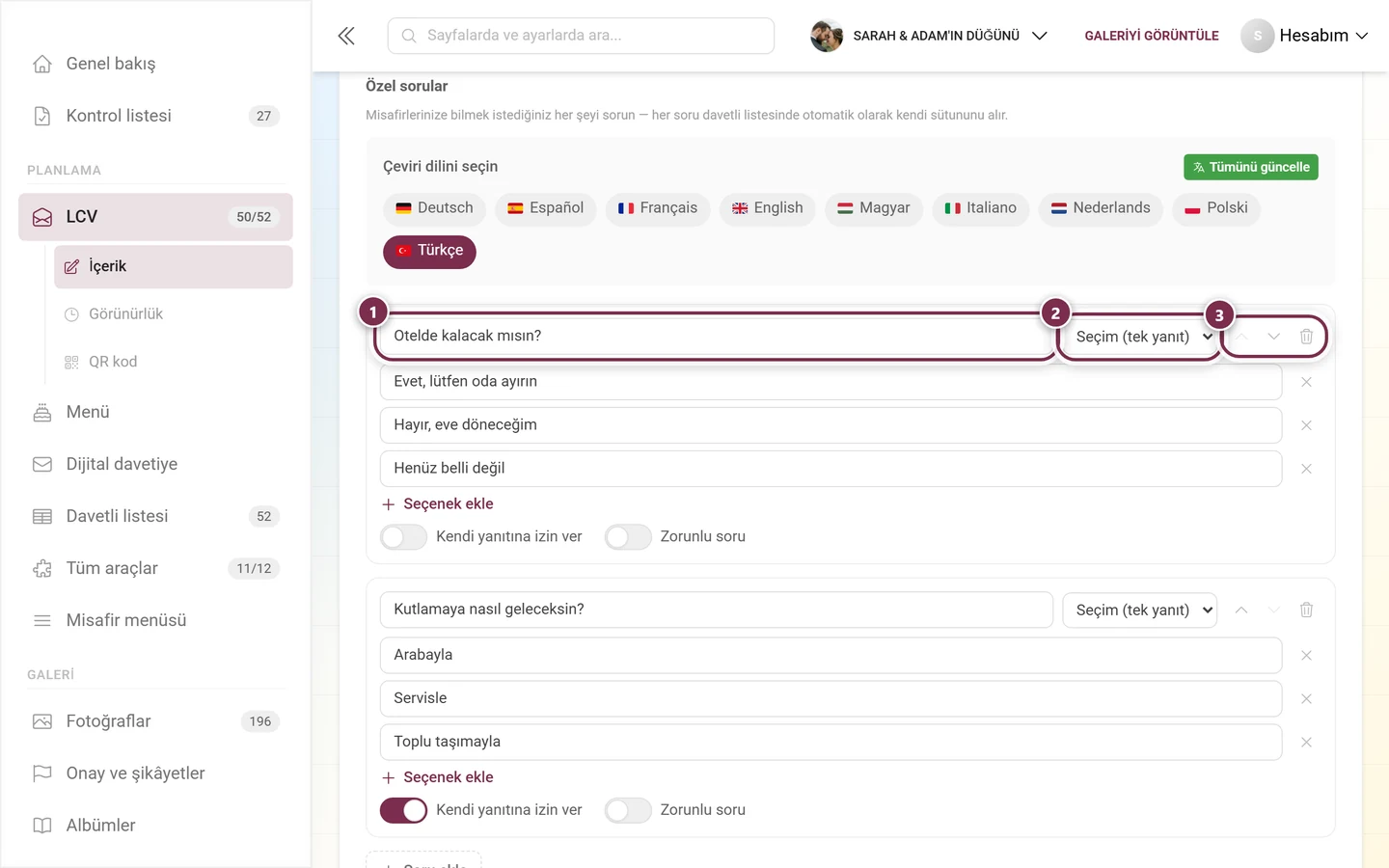
Task: Click the Tümünü güncelle button
Action: [1251, 167]
